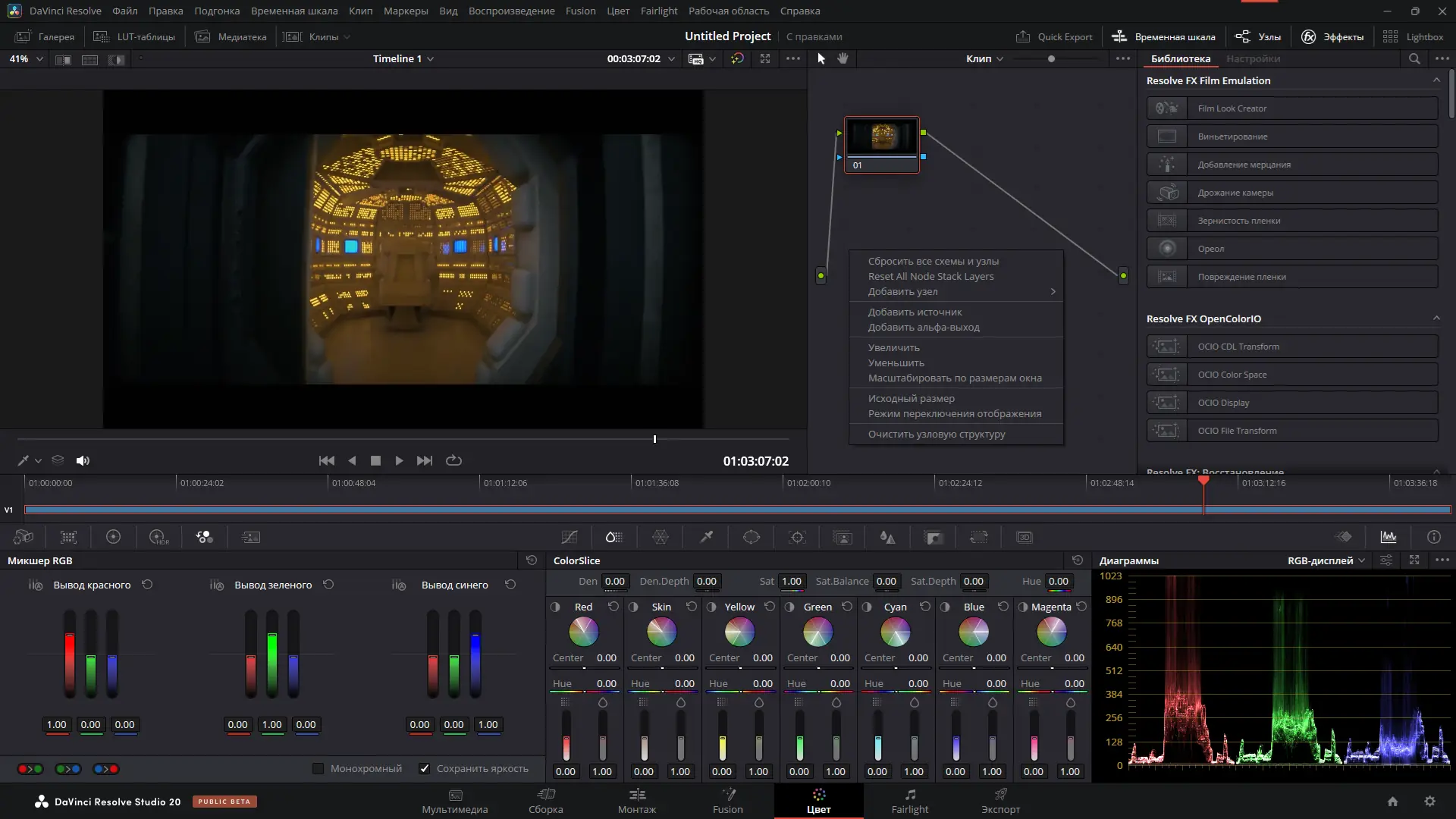Choose Добавить источник in context menu
The image size is (1456, 819).
point(915,312)
